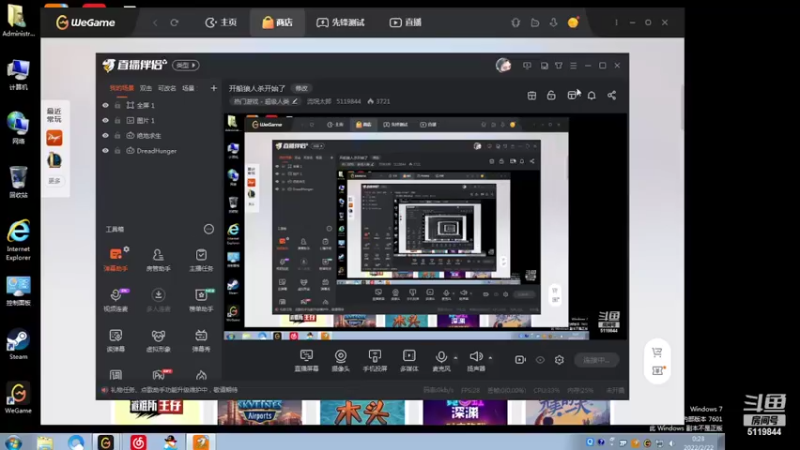Viewport: 800px width, 450px height.
Task: Open the Recycle Bin desktop icon
Action: point(18,182)
